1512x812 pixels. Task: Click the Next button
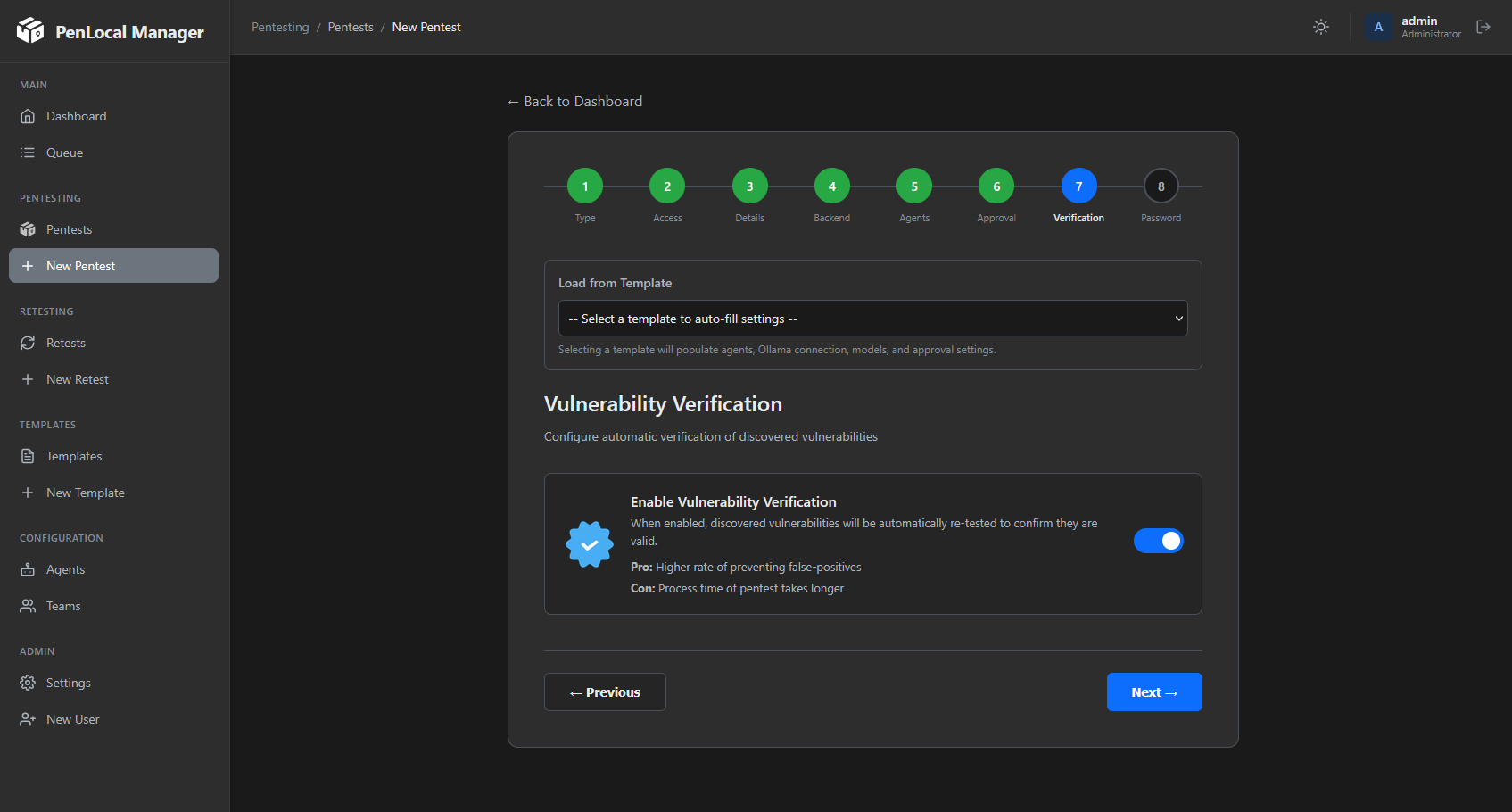[1154, 692]
